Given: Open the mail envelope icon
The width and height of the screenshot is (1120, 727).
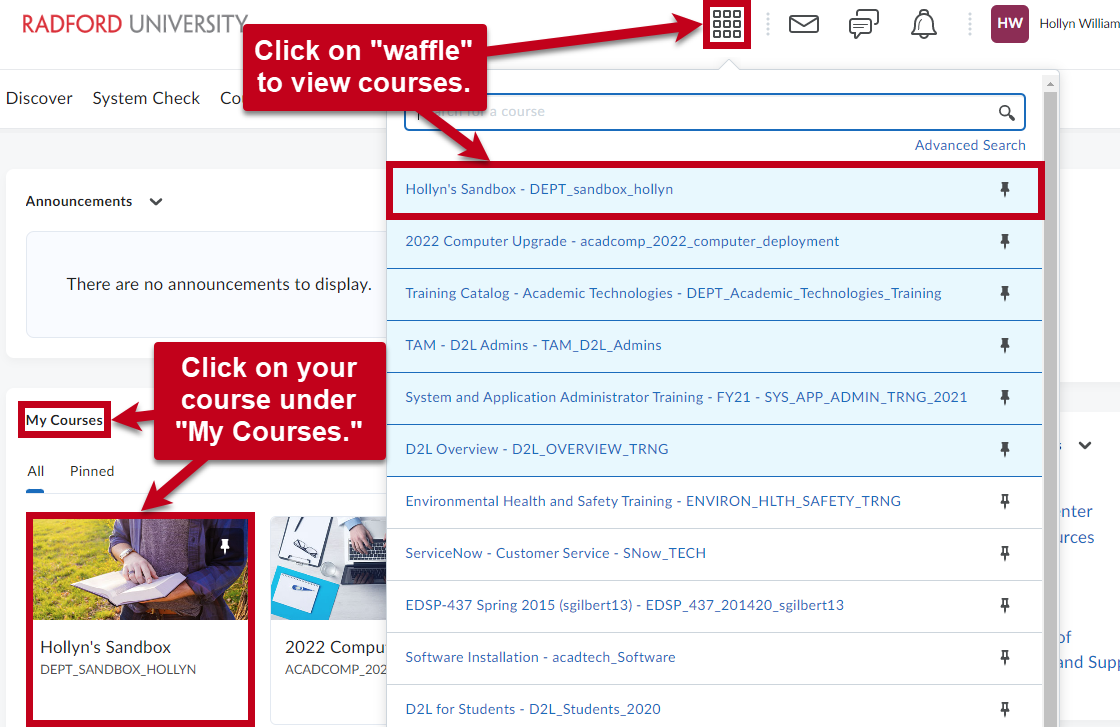Looking at the screenshot, I should pos(804,24).
